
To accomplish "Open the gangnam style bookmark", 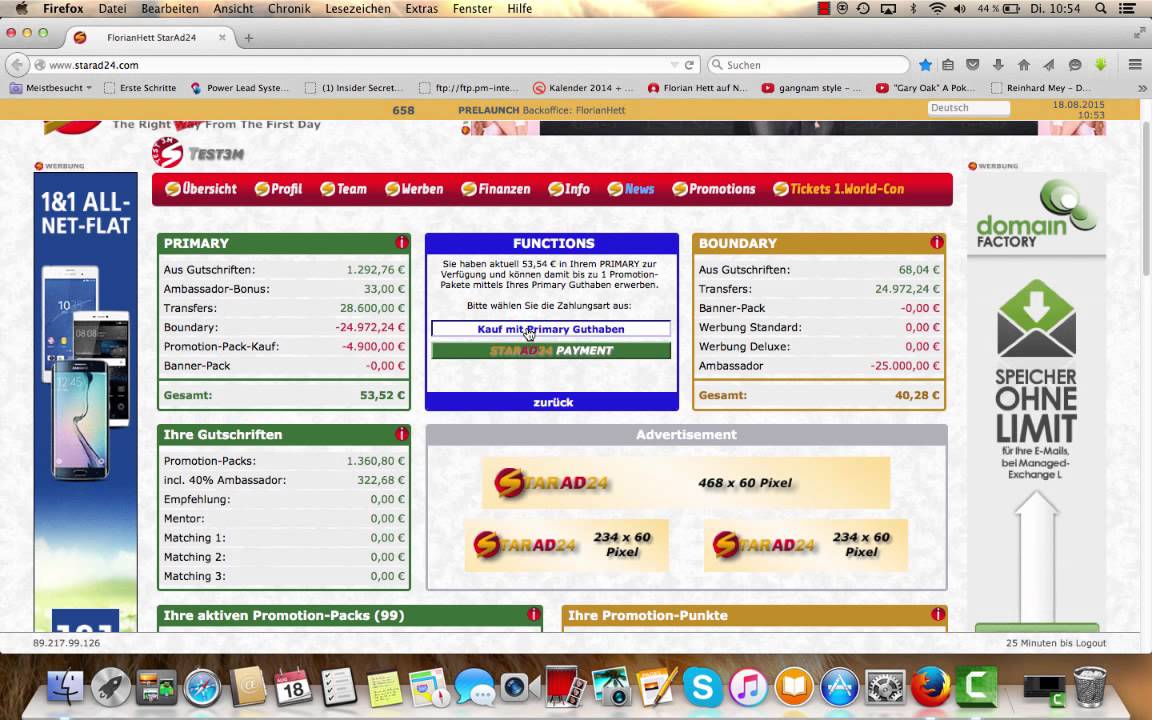I will [x=812, y=87].
